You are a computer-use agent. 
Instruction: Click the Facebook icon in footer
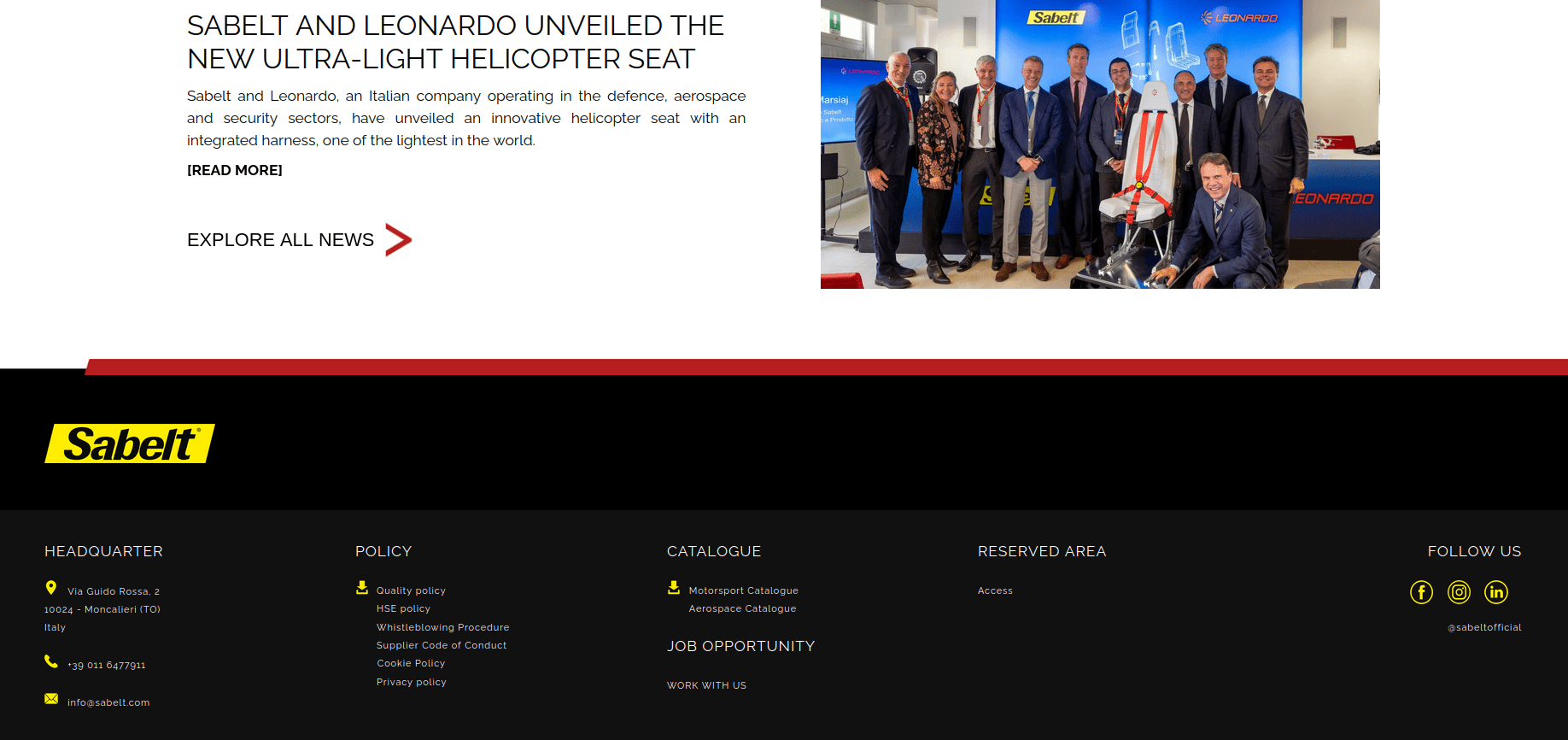pos(1421,592)
